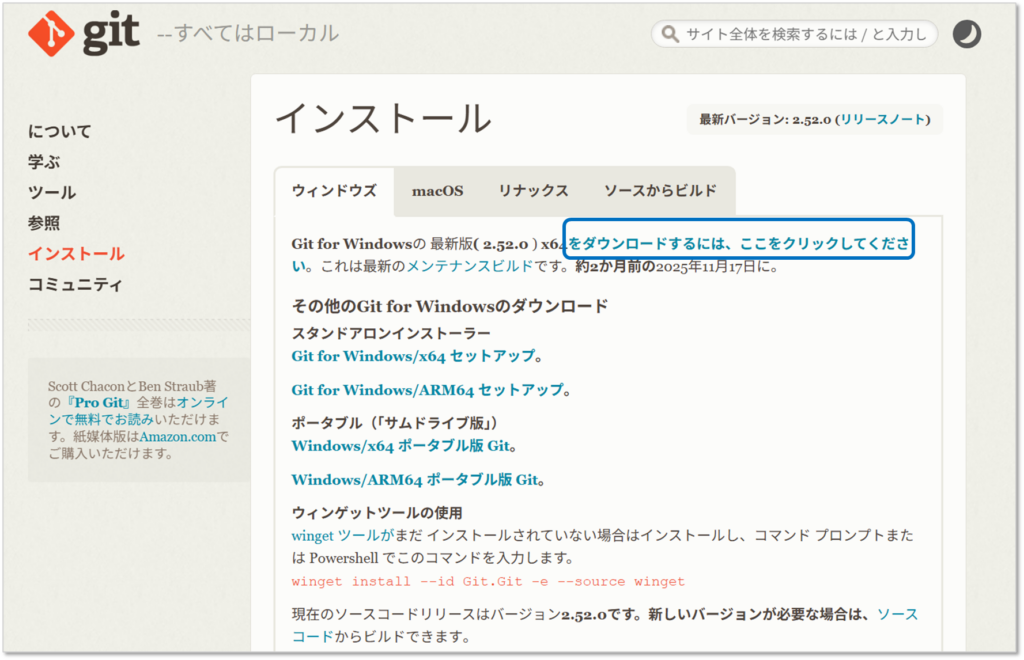This screenshot has height=660, width=1024.
Task: Click the highlighted latest version download link
Action: (740, 243)
